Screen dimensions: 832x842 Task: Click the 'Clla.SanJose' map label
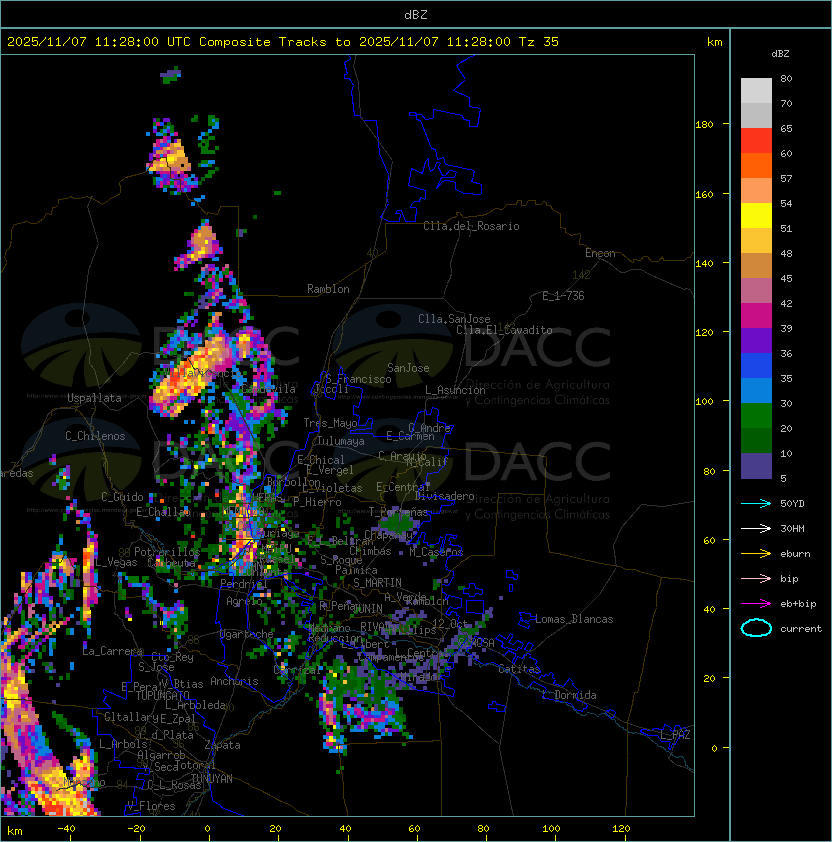(x=454, y=319)
